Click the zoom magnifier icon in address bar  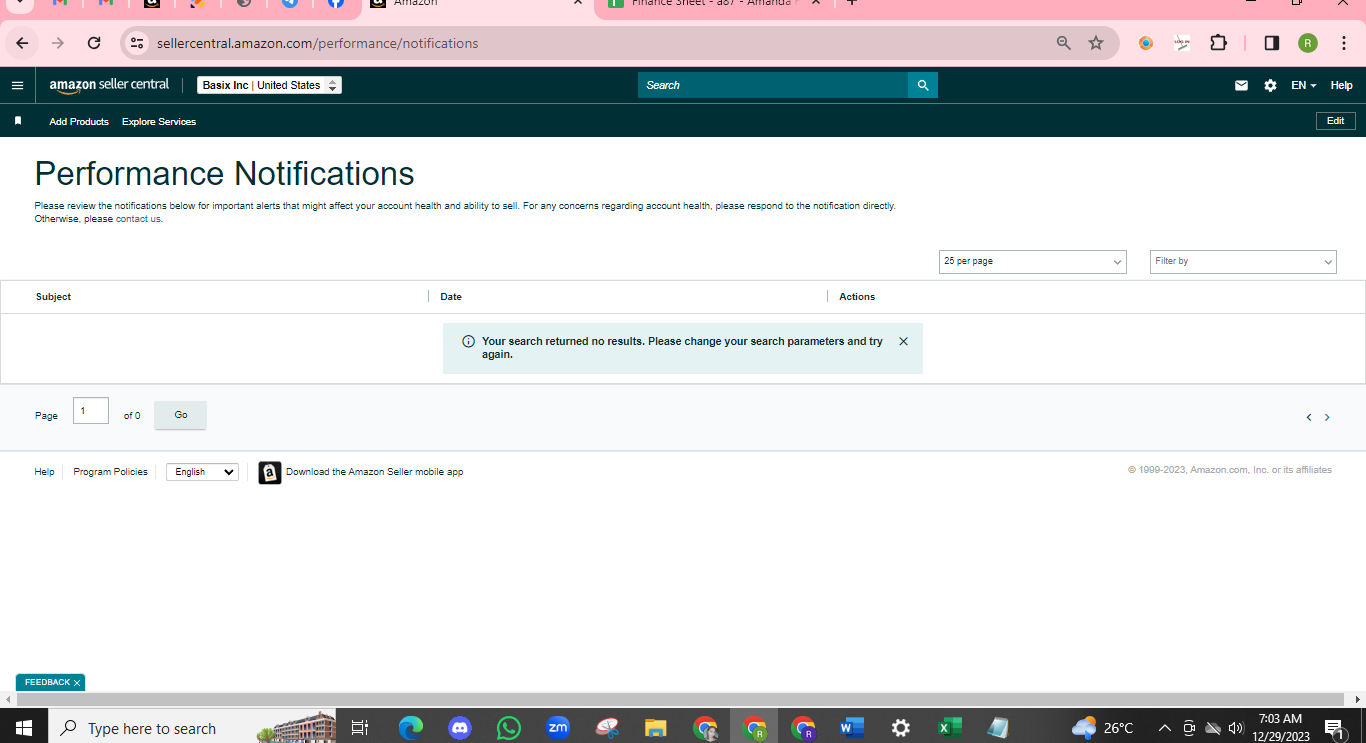click(x=1063, y=43)
